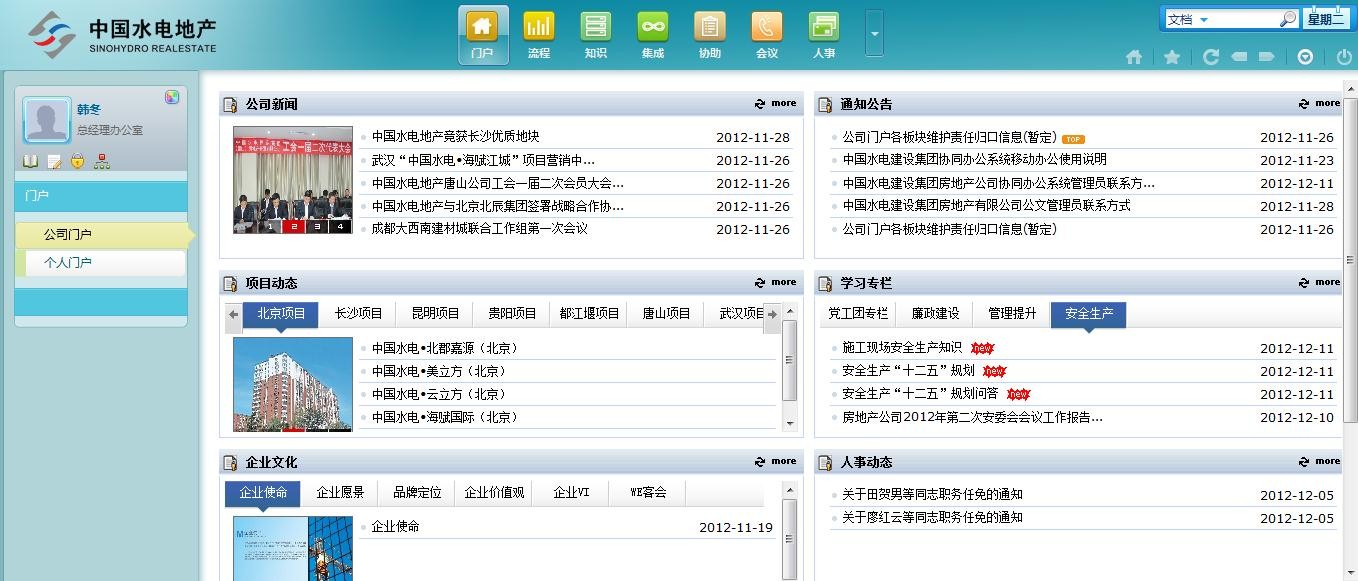This screenshot has width=1358, height=581.
Task: Refresh the page with reload icon
Action: 1211,57
